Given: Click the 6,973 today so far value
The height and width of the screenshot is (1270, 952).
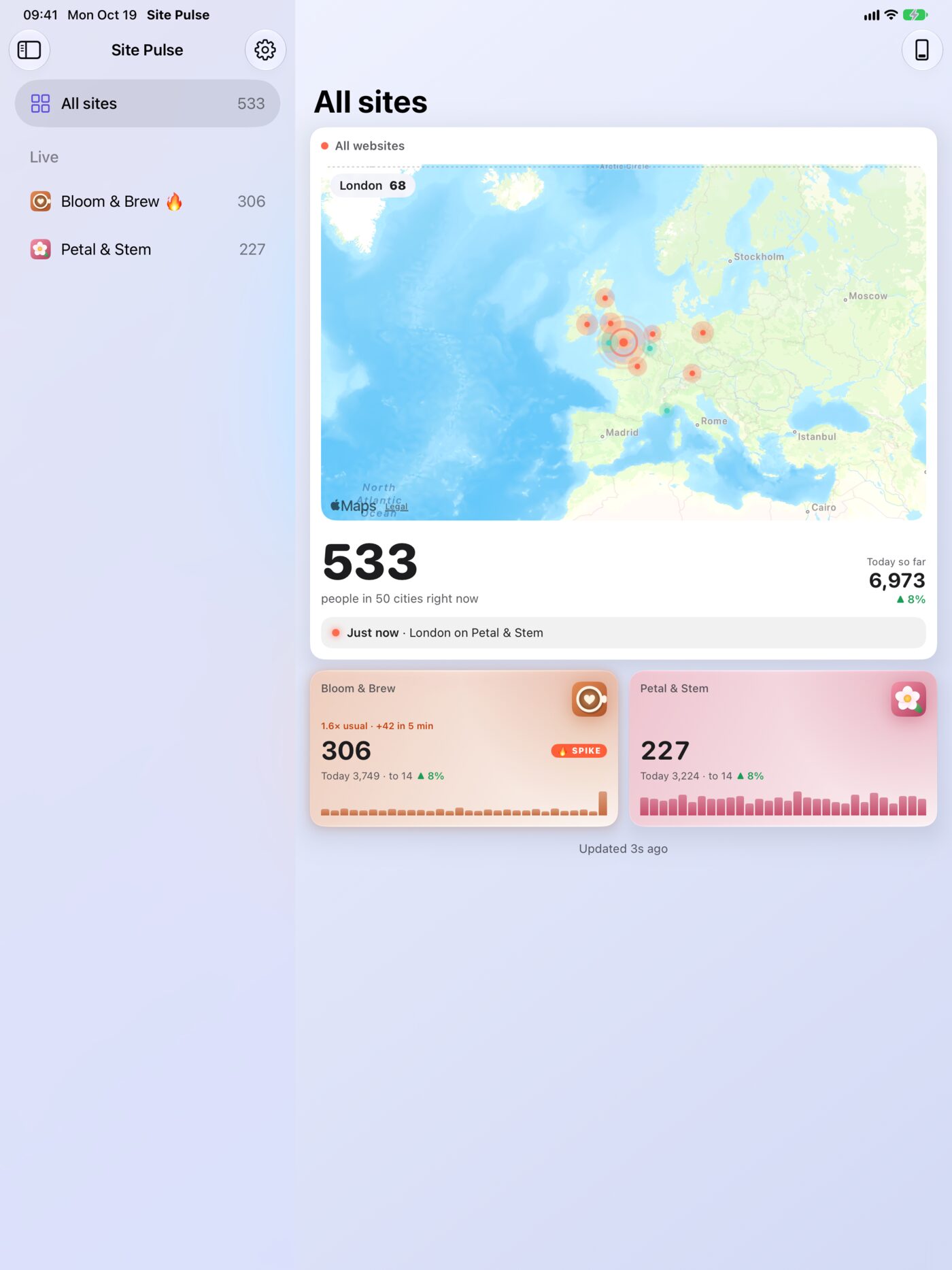Looking at the screenshot, I should (897, 580).
